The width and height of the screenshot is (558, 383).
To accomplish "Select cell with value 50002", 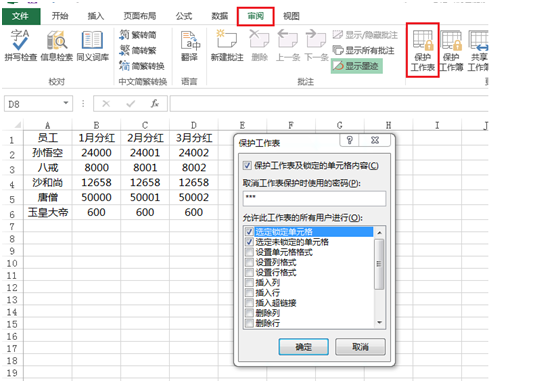I will point(194,197).
